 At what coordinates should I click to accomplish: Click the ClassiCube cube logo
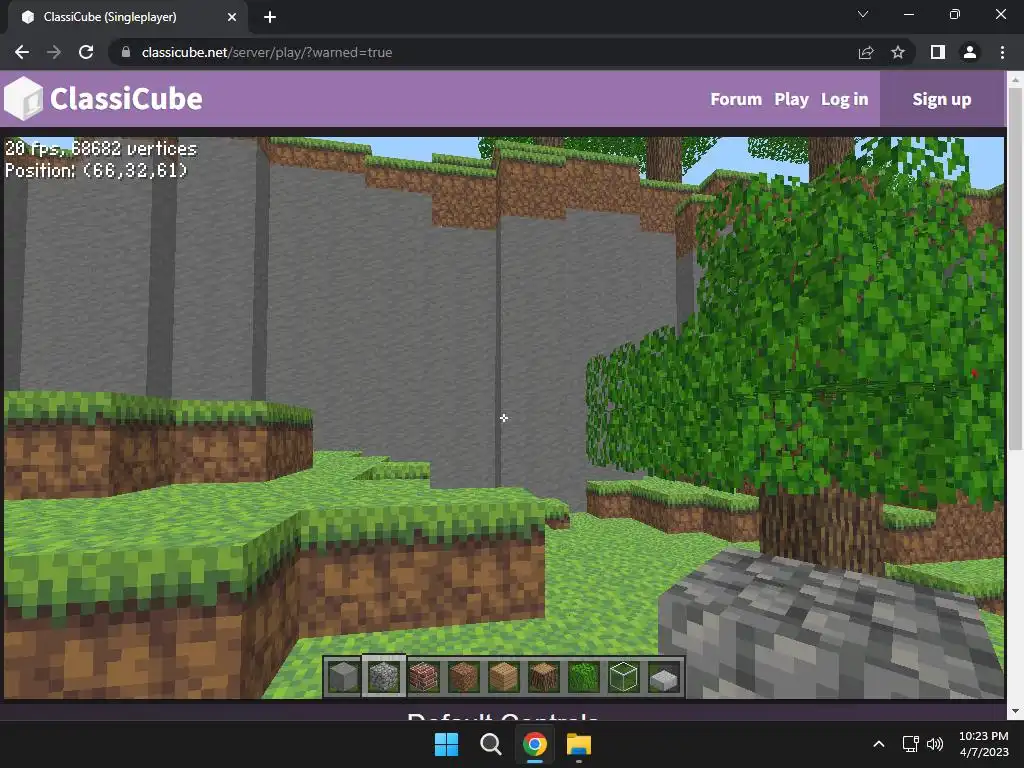(x=24, y=99)
